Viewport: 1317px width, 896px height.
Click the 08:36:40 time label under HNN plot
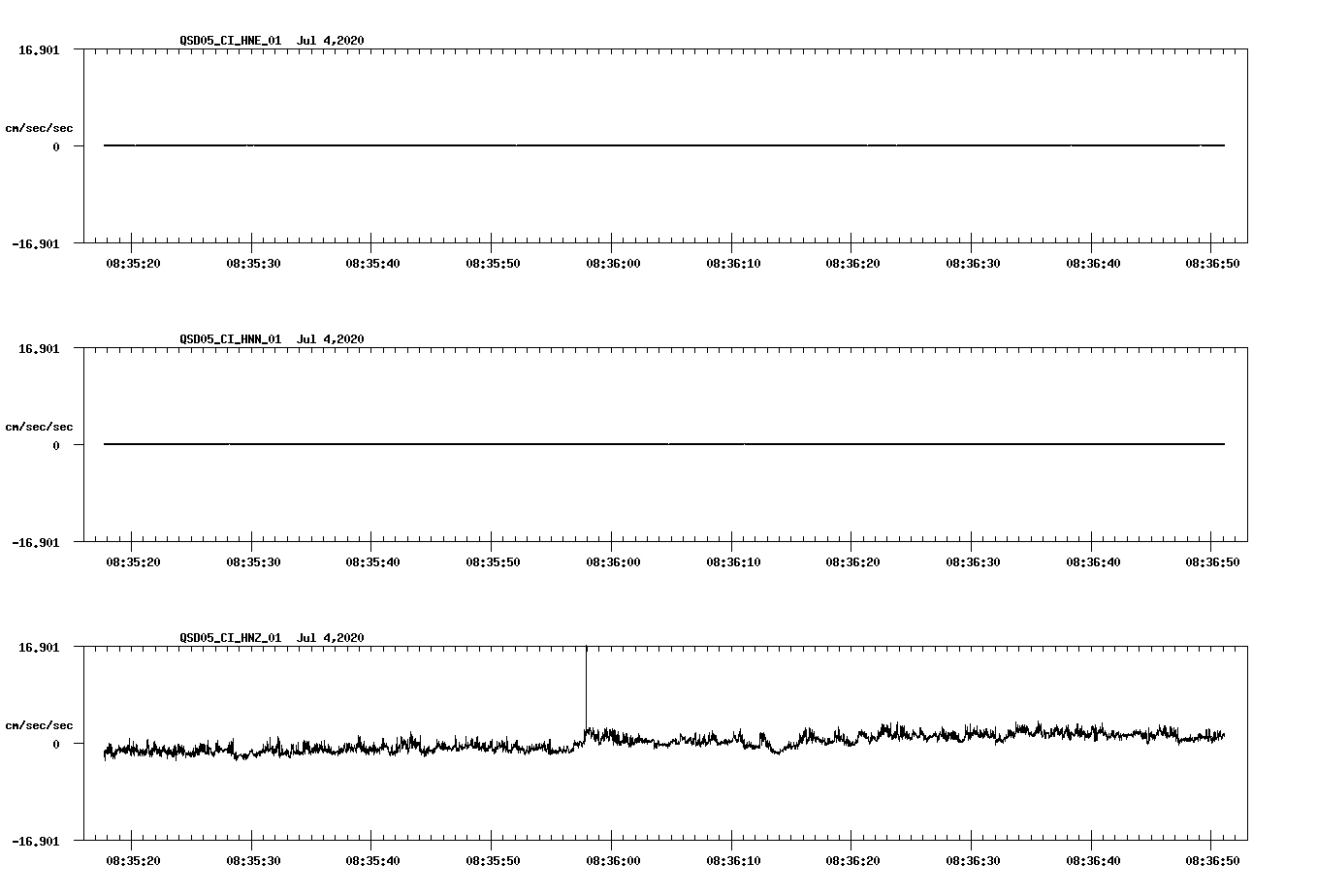click(1093, 562)
